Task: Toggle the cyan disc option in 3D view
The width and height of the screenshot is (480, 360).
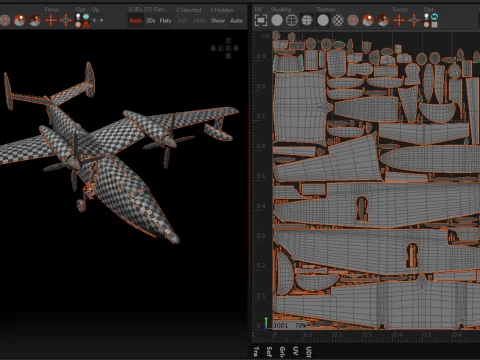Action: click(x=86, y=17)
